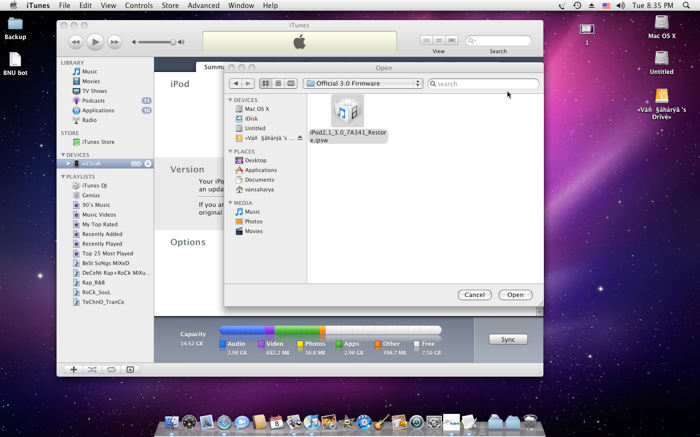Open Mac OS X drive on desktop
This screenshot has width=700, height=437.
click(x=662, y=27)
